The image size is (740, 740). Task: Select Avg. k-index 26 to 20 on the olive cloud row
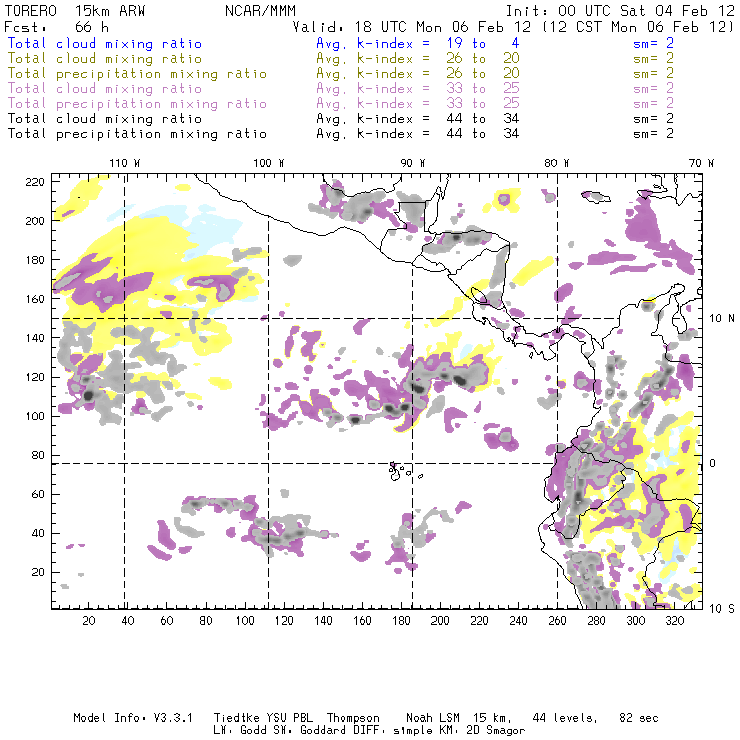point(418,59)
